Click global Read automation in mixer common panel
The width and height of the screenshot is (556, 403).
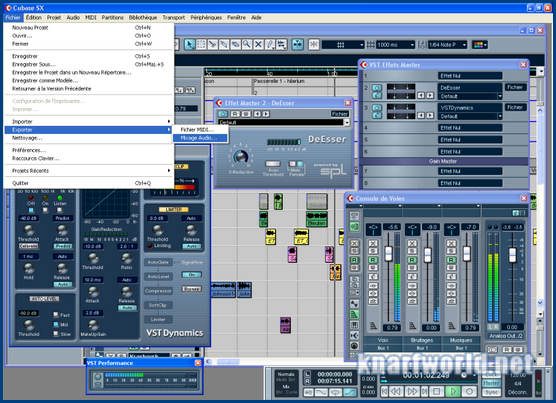click(354, 260)
